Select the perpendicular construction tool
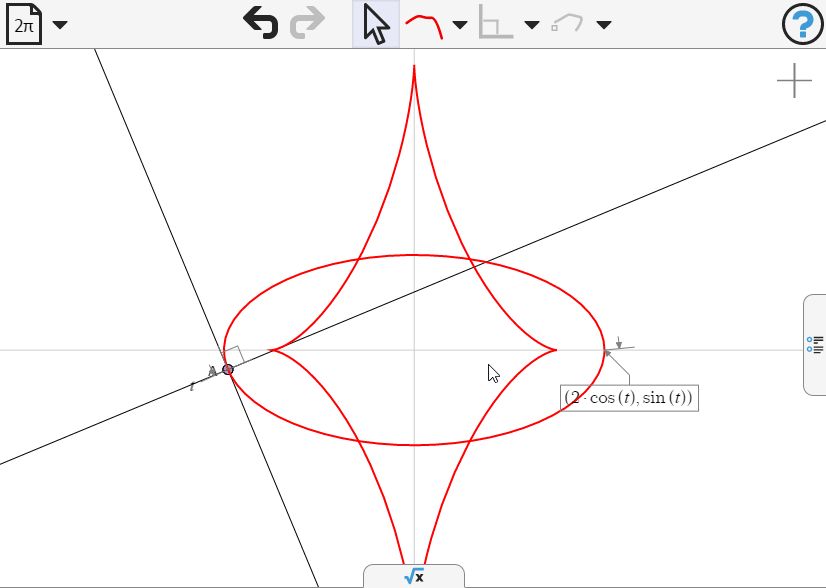The height and width of the screenshot is (588, 826). pyautogui.click(x=496, y=23)
